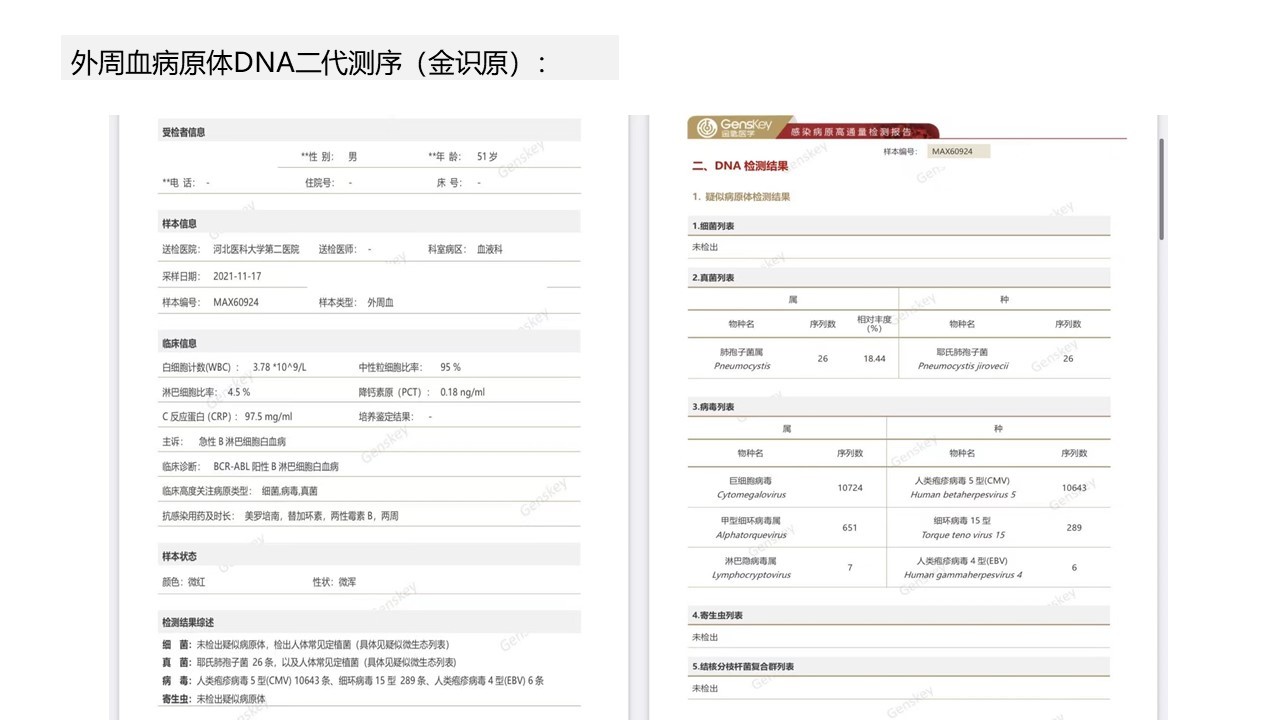The height and width of the screenshot is (720, 1280).
Task: Select hospital name 河北医科大学第二医院
Action: click(x=256, y=249)
